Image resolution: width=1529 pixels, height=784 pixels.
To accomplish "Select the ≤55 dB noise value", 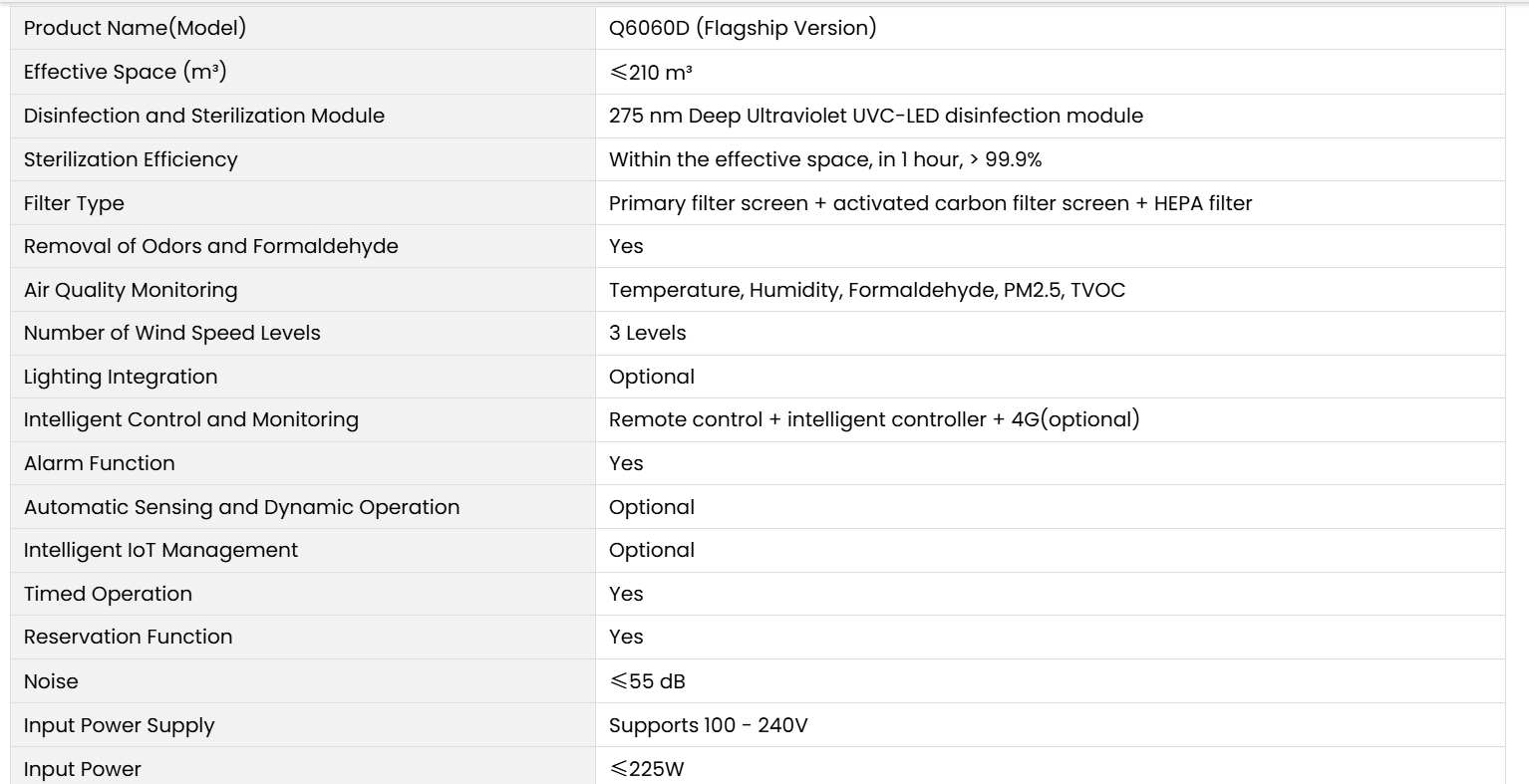I will pos(647,681).
